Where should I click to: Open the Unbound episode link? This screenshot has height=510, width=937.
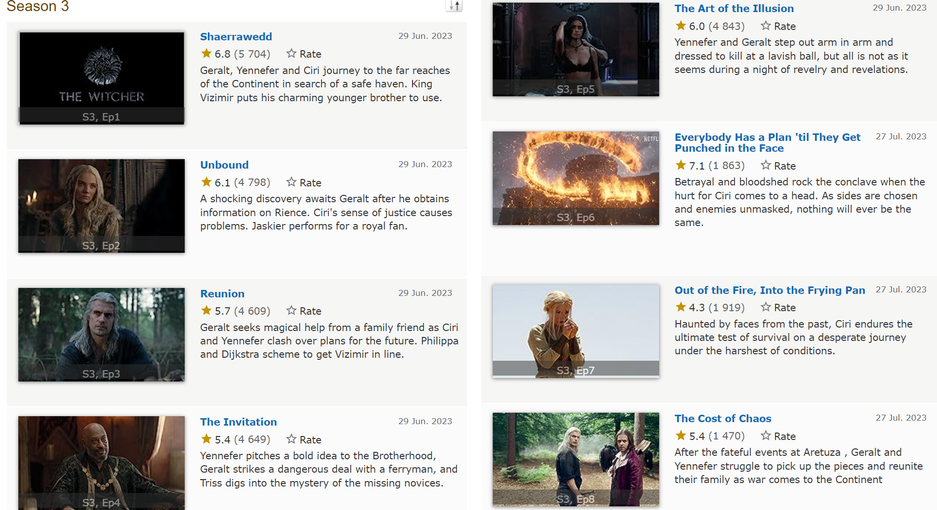224,165
